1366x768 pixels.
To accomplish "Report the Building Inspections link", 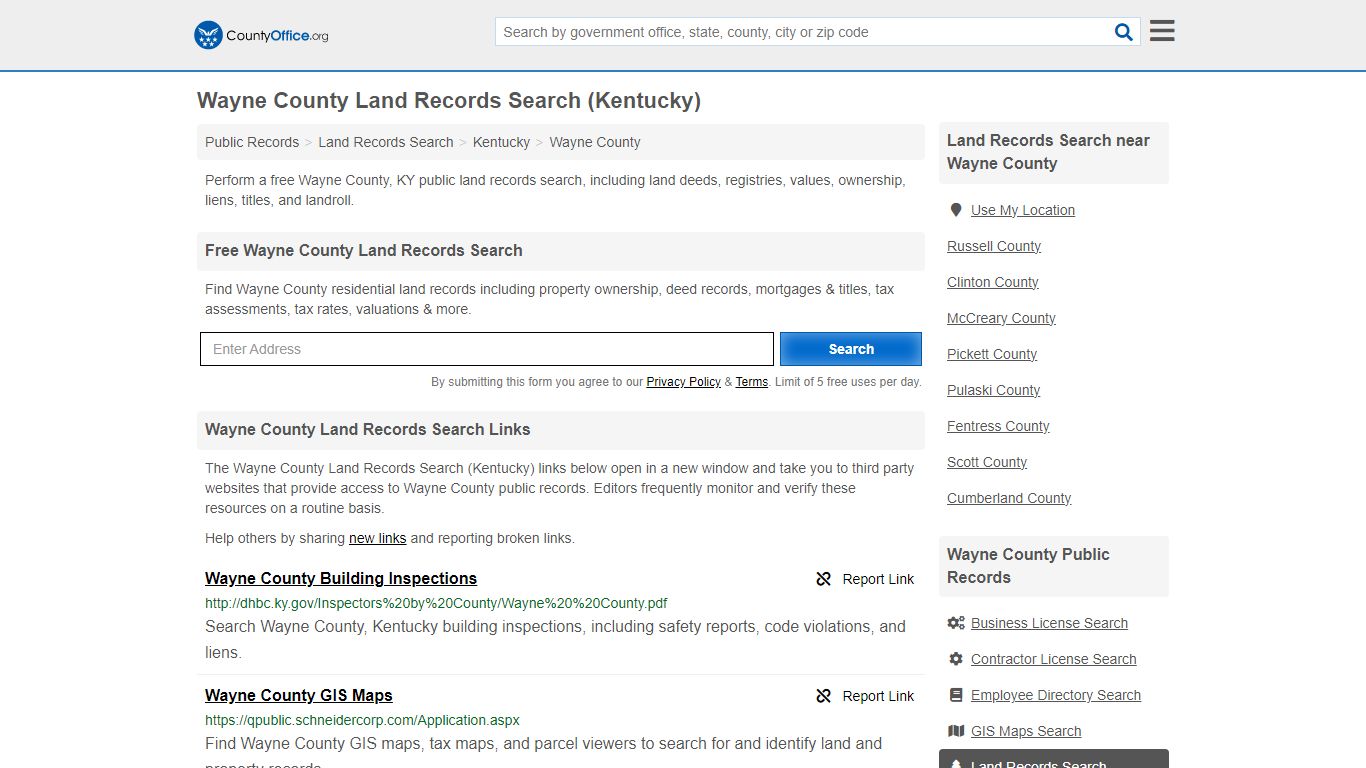I will [x=865, y=579].
